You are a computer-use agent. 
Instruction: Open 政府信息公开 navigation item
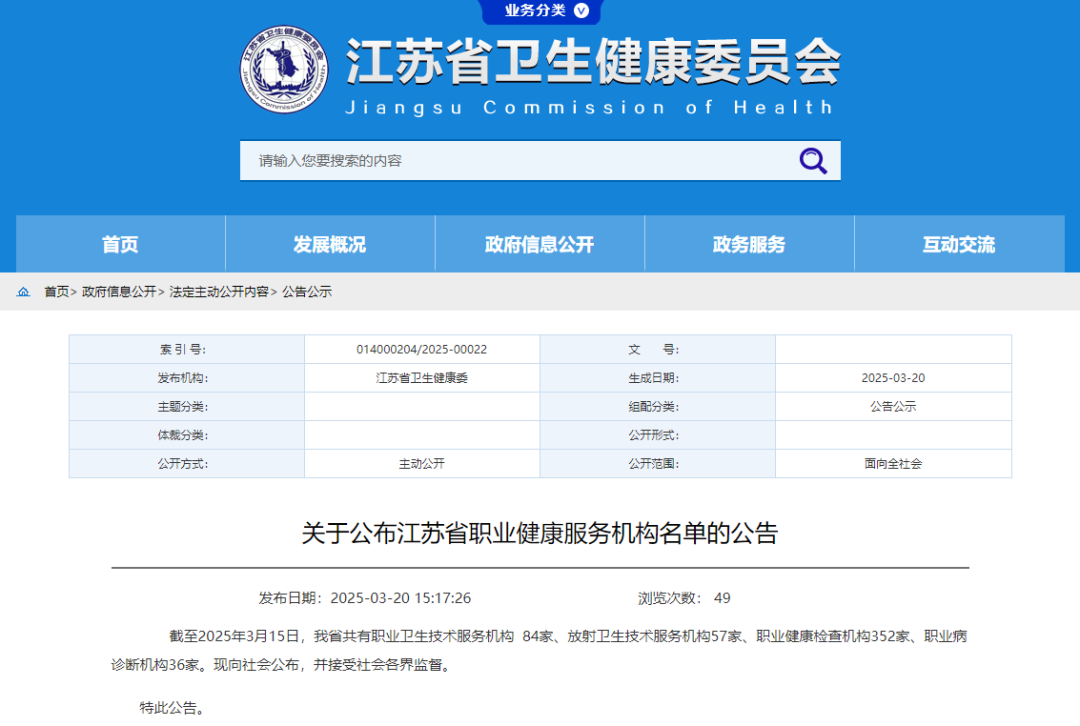[539, 244]
